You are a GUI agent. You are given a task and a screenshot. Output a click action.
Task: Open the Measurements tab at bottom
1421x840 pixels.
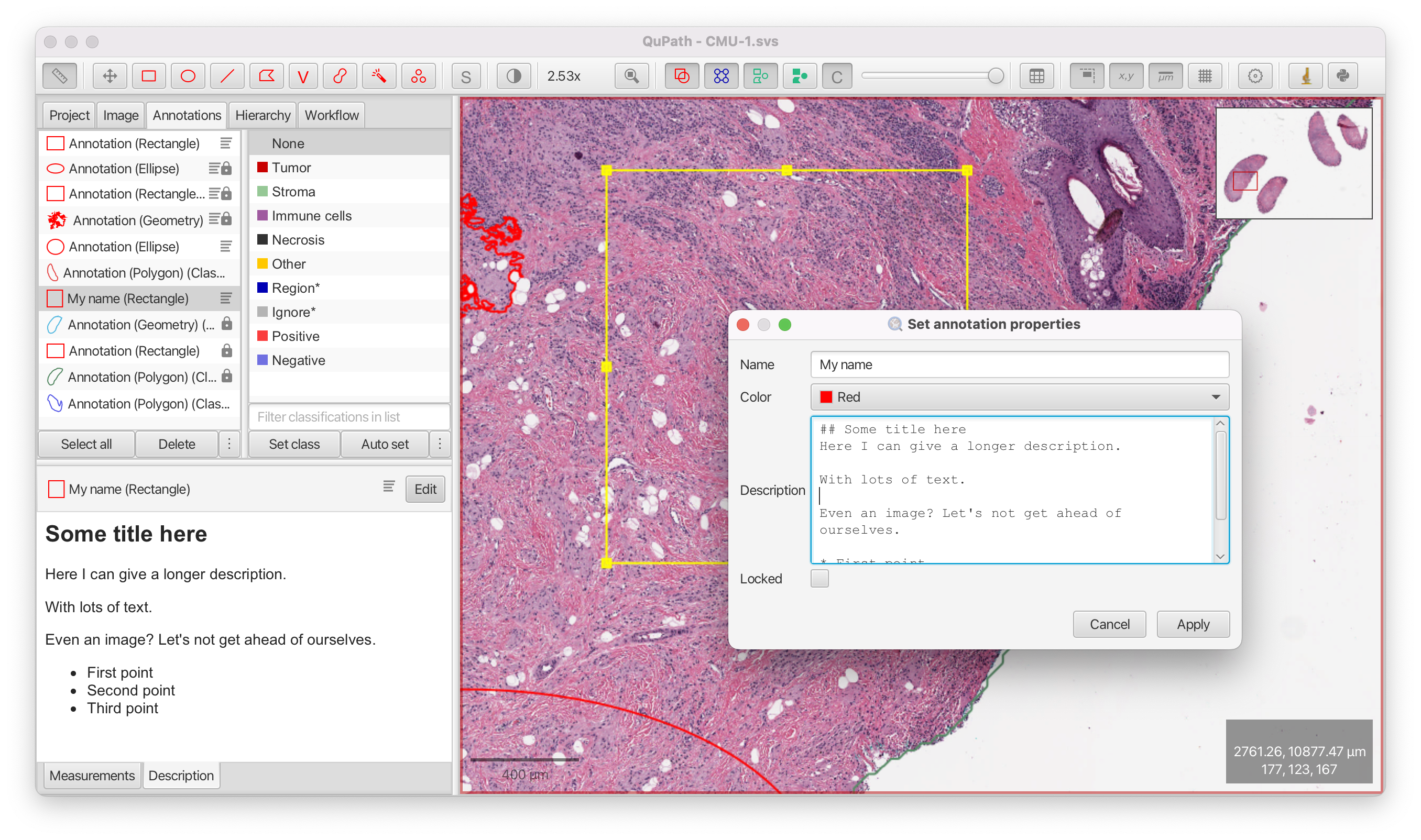[92, 775]
